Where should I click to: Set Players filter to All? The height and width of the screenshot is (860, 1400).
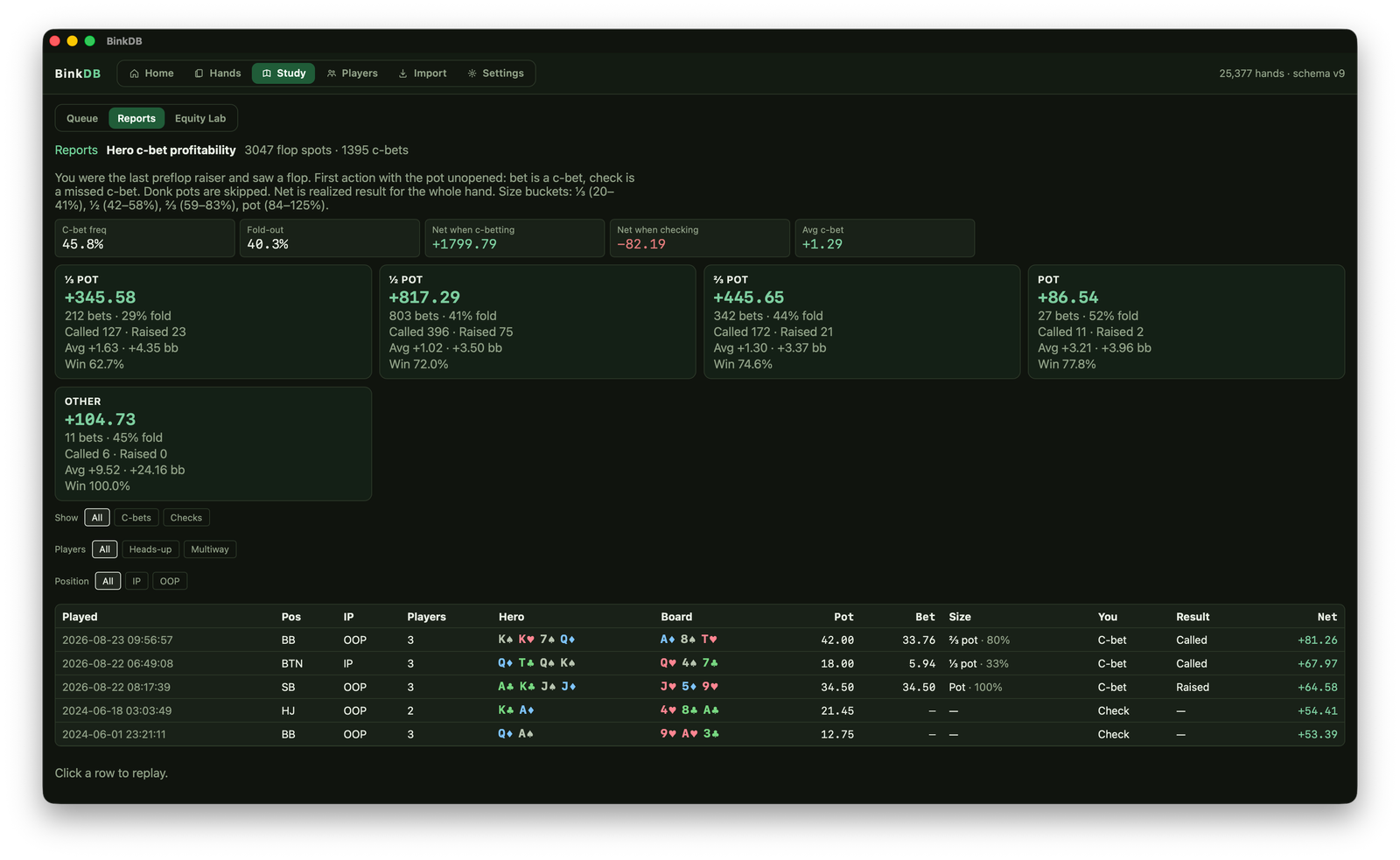click(x=104, y=549)
